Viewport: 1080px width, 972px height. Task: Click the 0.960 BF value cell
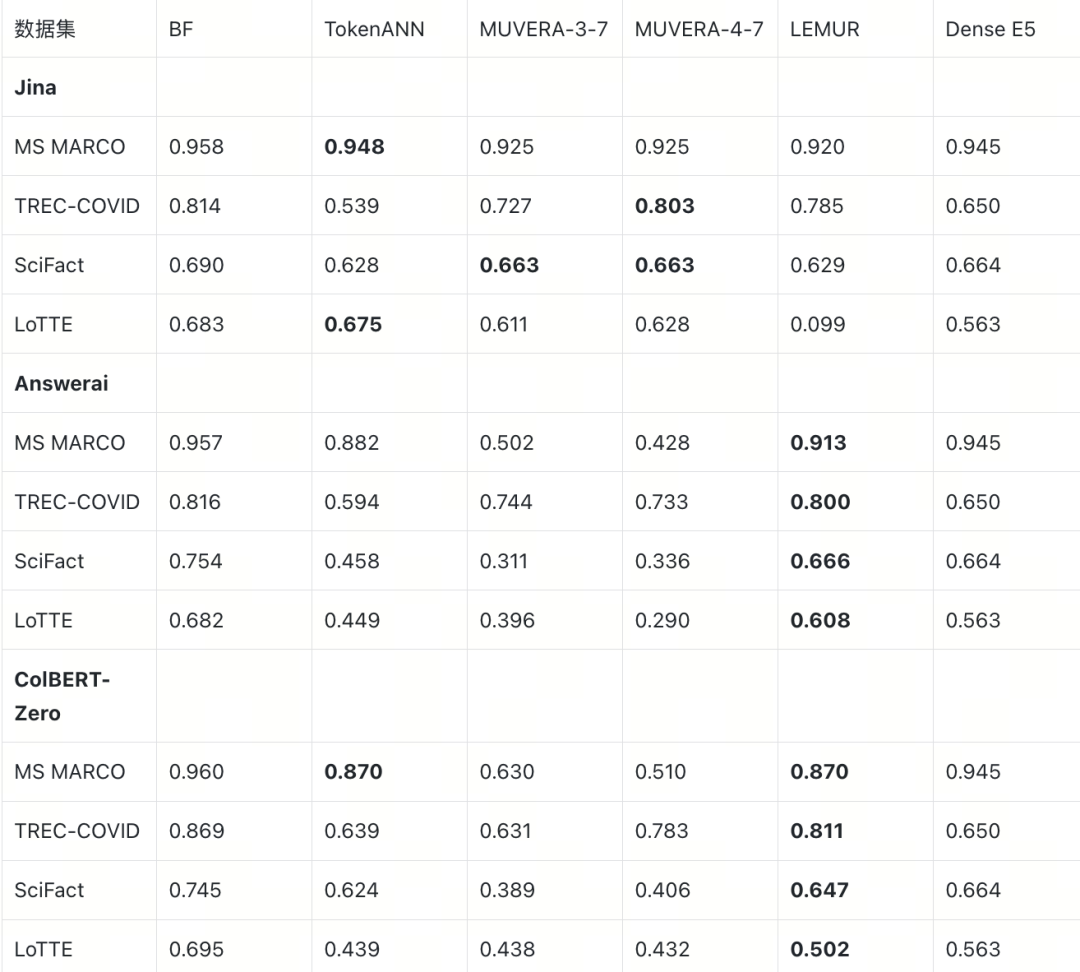click(196, 772)
